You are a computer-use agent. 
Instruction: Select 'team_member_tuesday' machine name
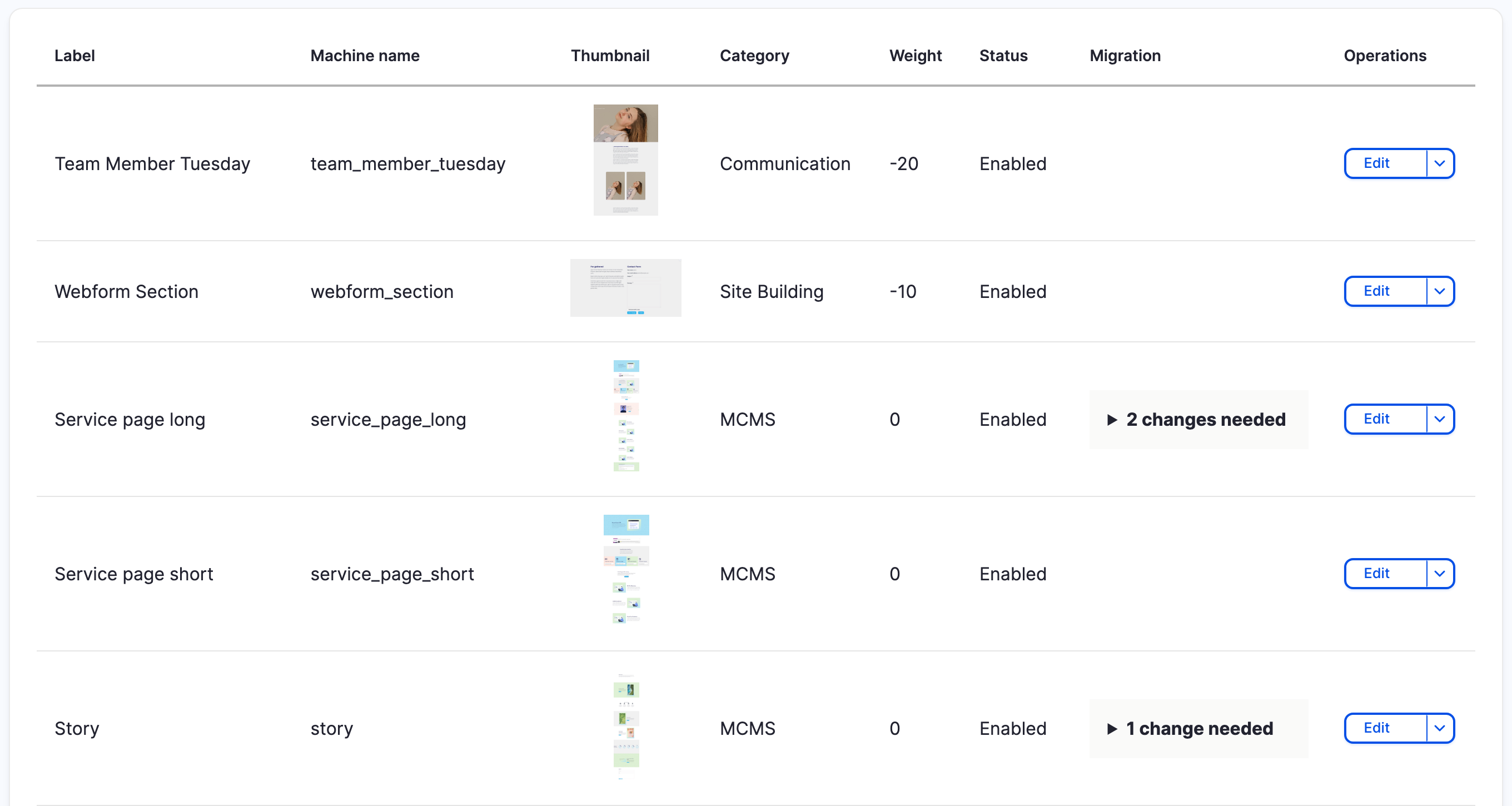(408, 164)
